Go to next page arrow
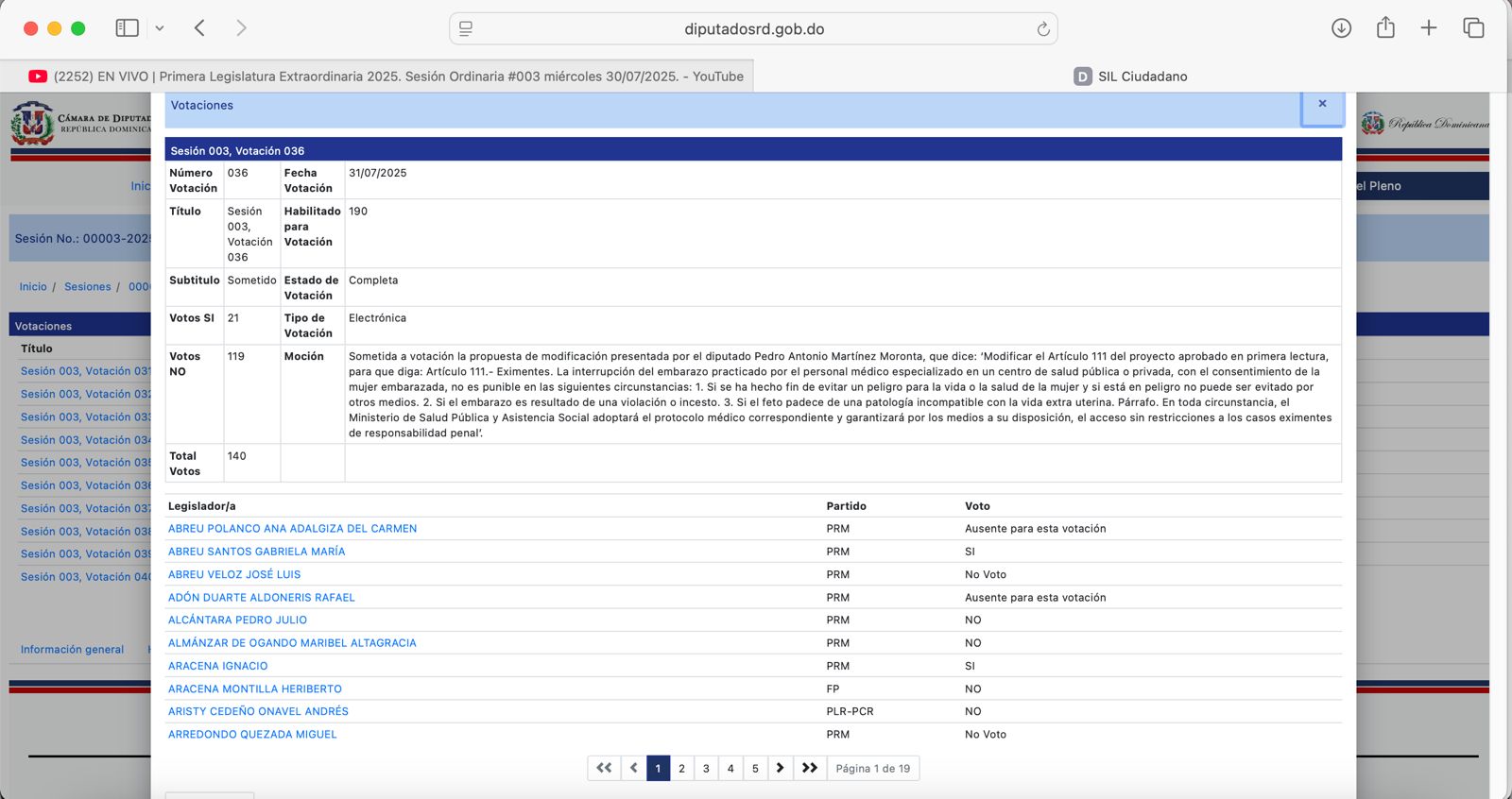The image size is (1512, 799). (x=780, y=769)
